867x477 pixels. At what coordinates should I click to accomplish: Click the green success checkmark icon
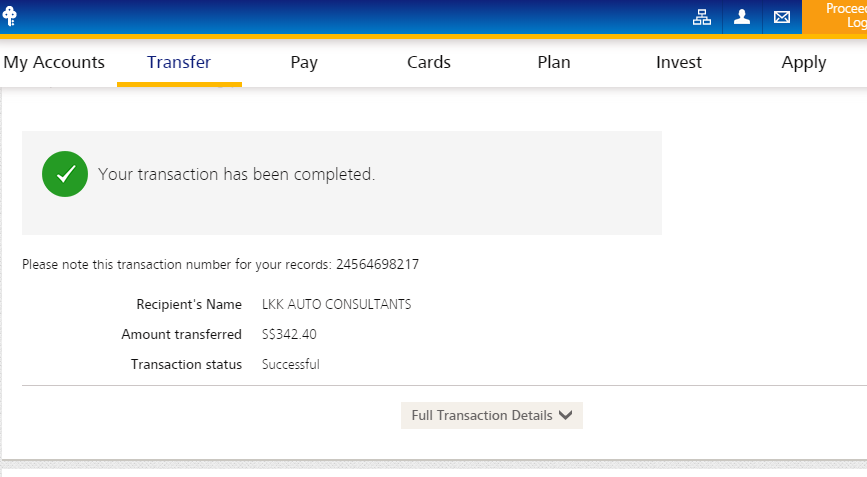[x=65, y=174]
